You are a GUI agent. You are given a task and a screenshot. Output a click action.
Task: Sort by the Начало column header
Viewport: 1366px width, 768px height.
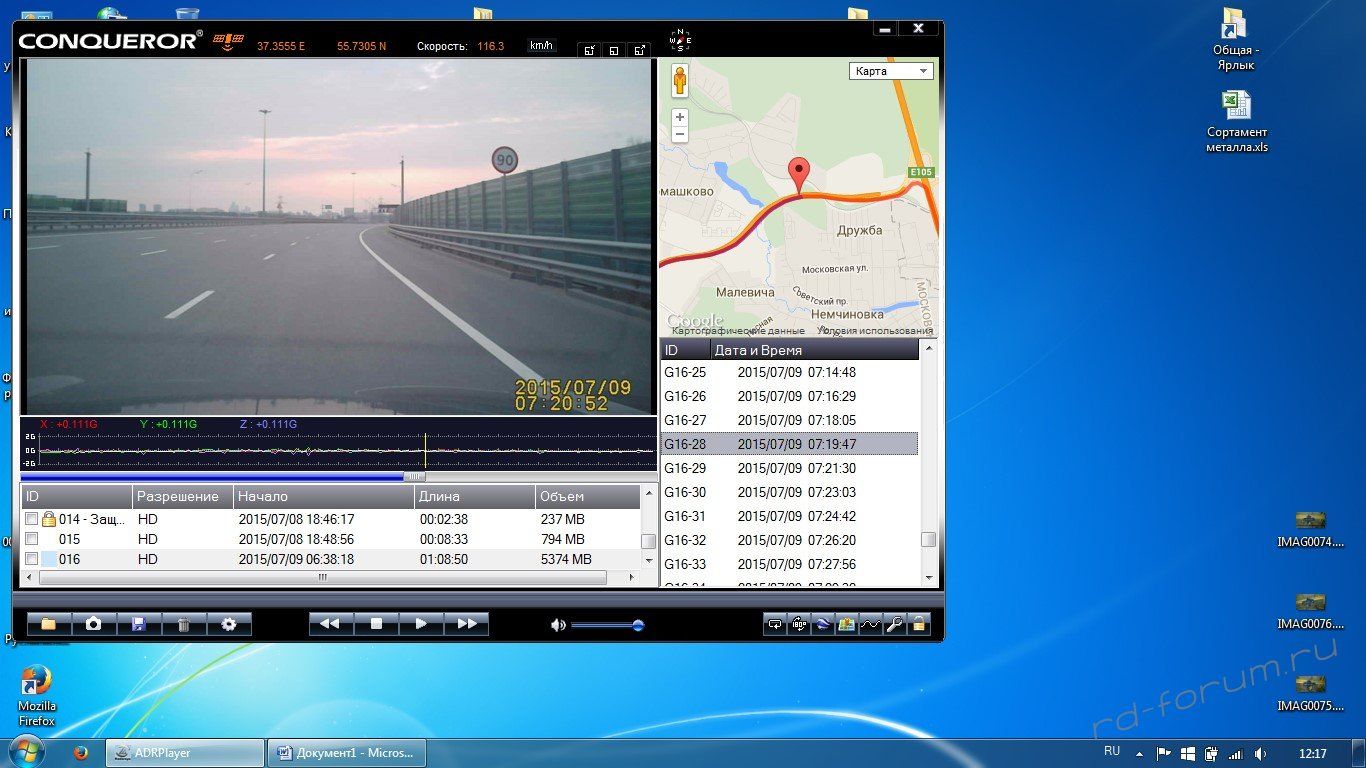click(324, 496)
